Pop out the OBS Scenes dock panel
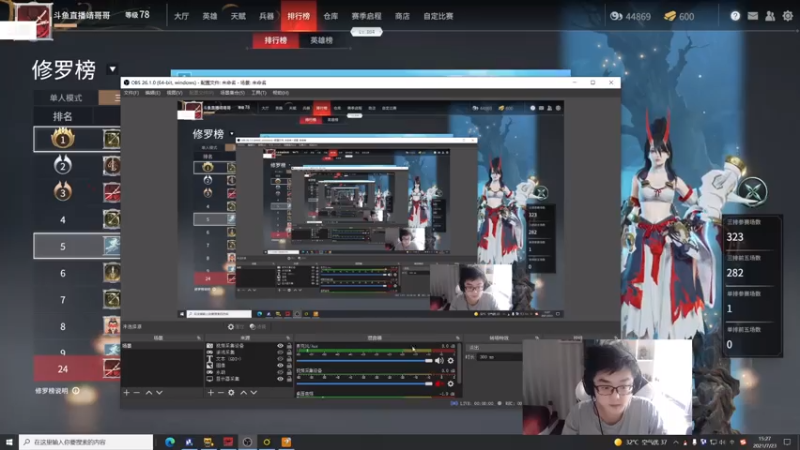The width and height of the screenshot is (800, 450). [198, 338]
